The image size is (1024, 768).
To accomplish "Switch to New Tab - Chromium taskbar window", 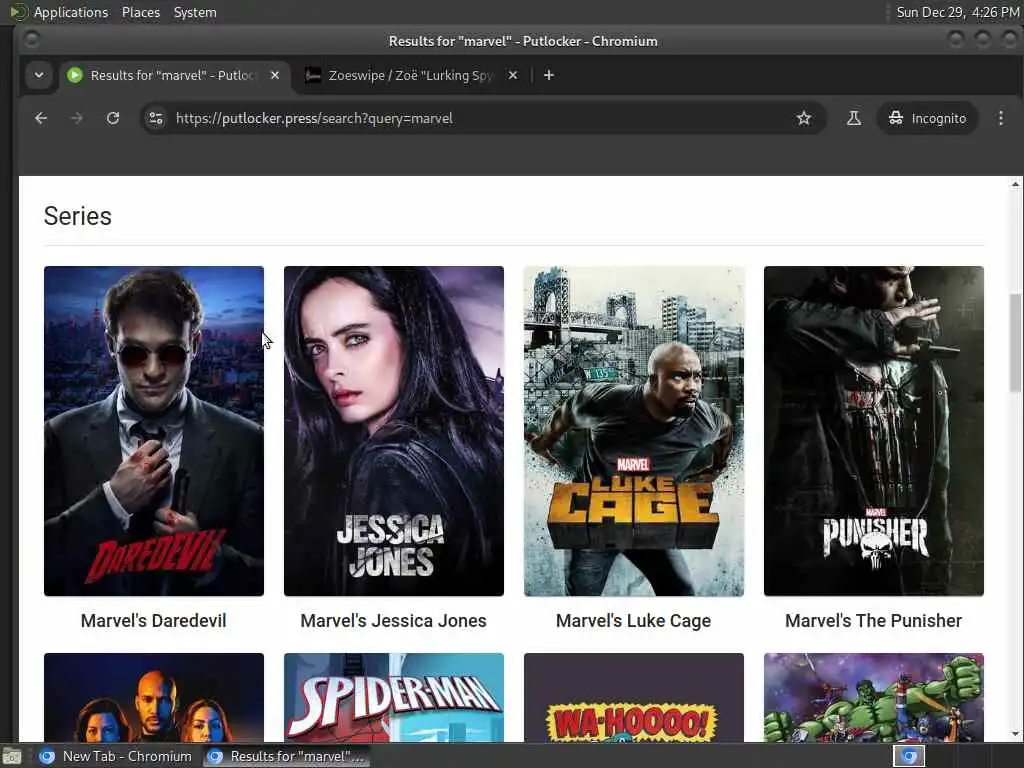I will coord(115,756).
